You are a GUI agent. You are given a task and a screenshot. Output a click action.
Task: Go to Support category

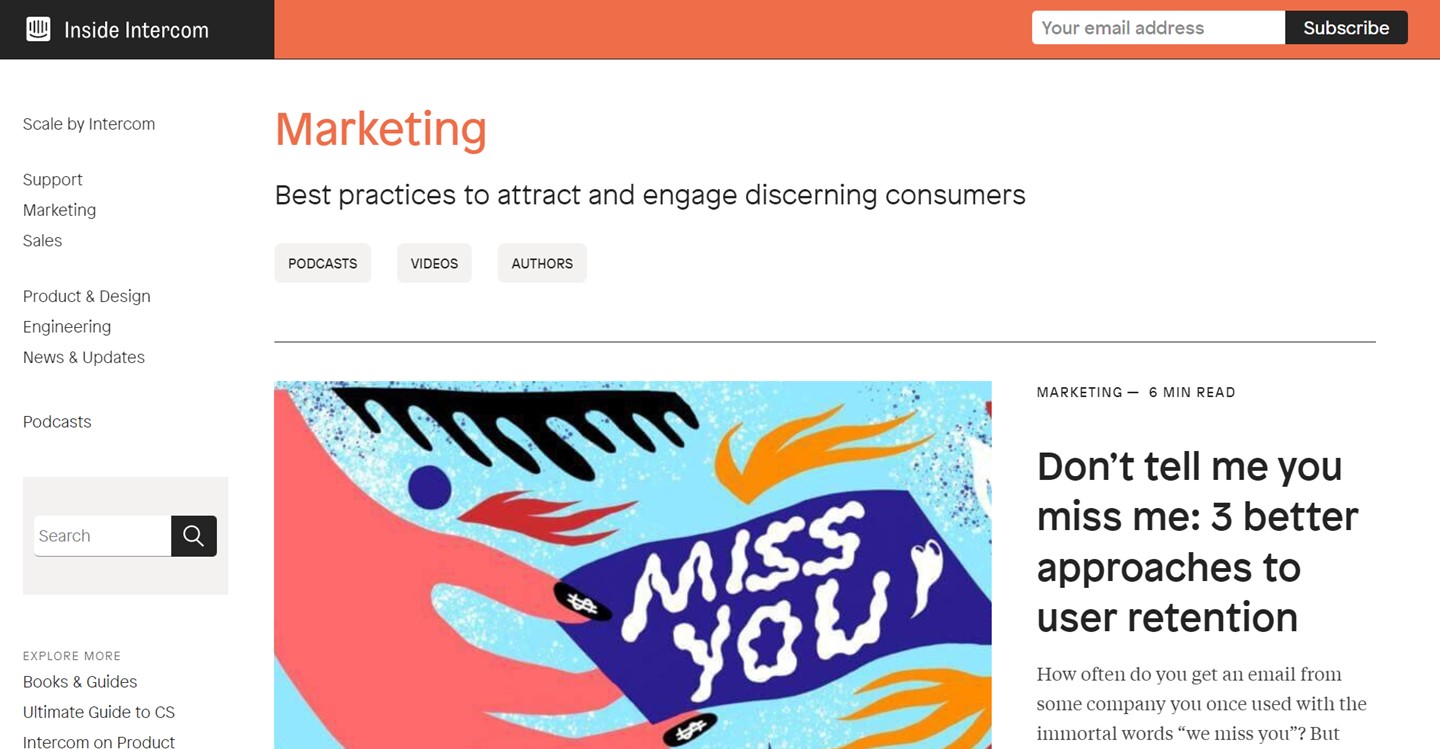[x=53, y=180]
